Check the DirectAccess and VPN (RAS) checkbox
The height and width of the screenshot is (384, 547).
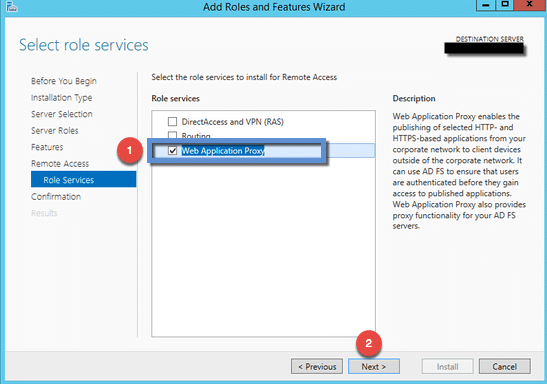pyautogui.click(x=172, y=121)
